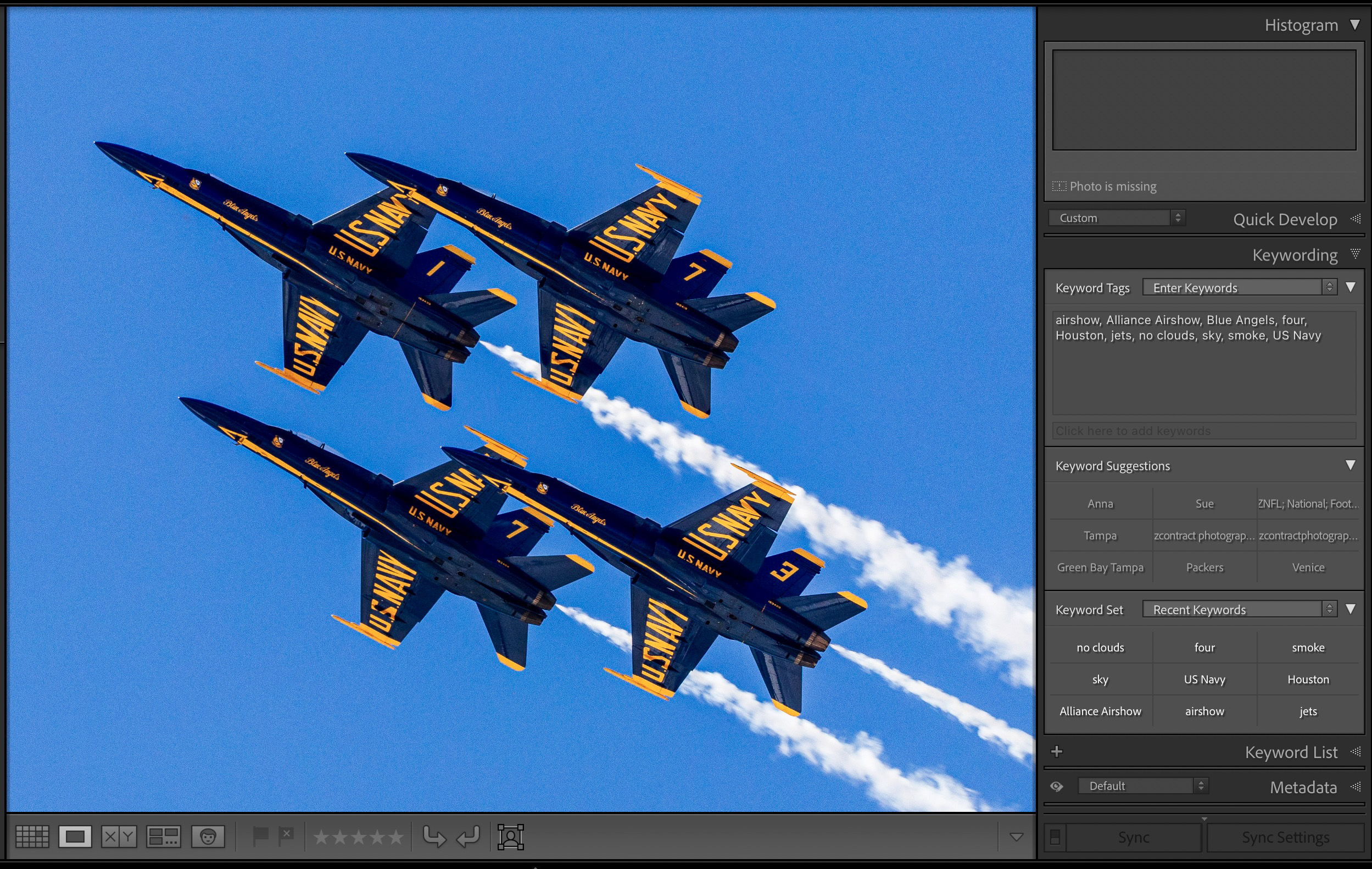1372x869 pixels.
Task: Toggle 'Alliance Airshow' keyword in set
Action: pyautogui.click(x=1100, y=711)
